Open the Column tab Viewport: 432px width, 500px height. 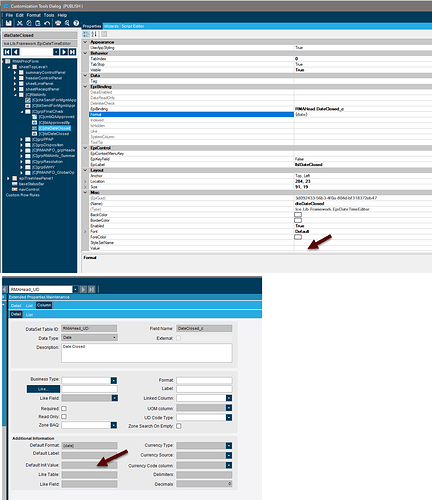pyautogui.click(x=44, y=305)
